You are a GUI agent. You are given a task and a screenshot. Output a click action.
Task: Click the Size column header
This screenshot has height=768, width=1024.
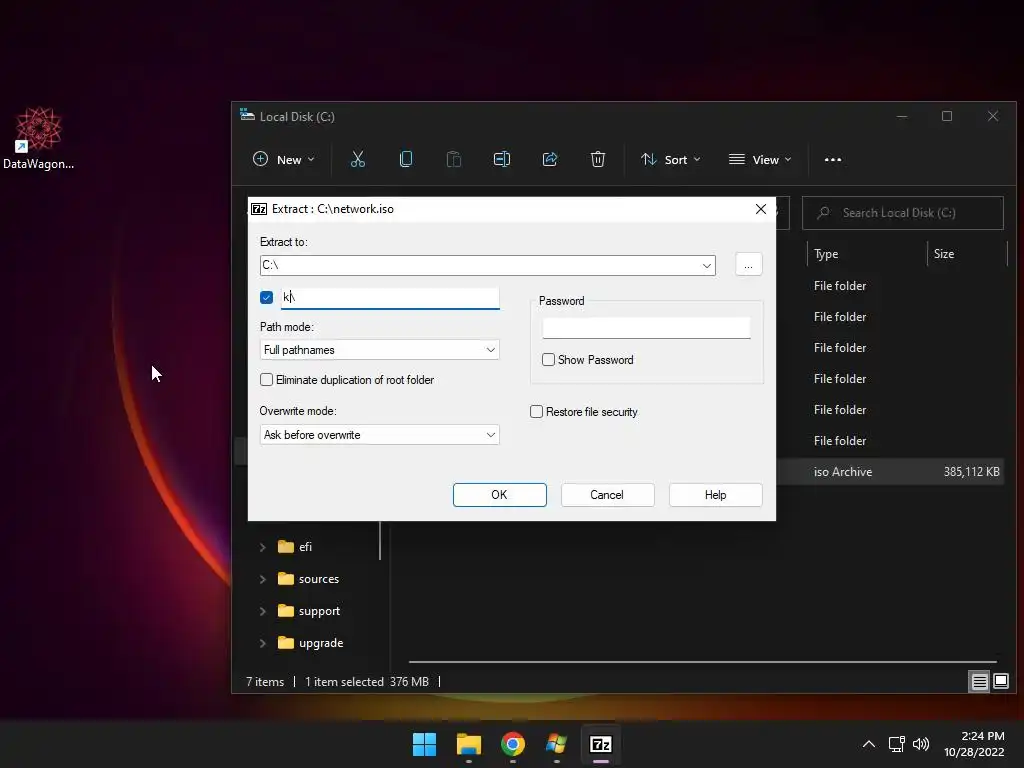[x=944, y=254]
